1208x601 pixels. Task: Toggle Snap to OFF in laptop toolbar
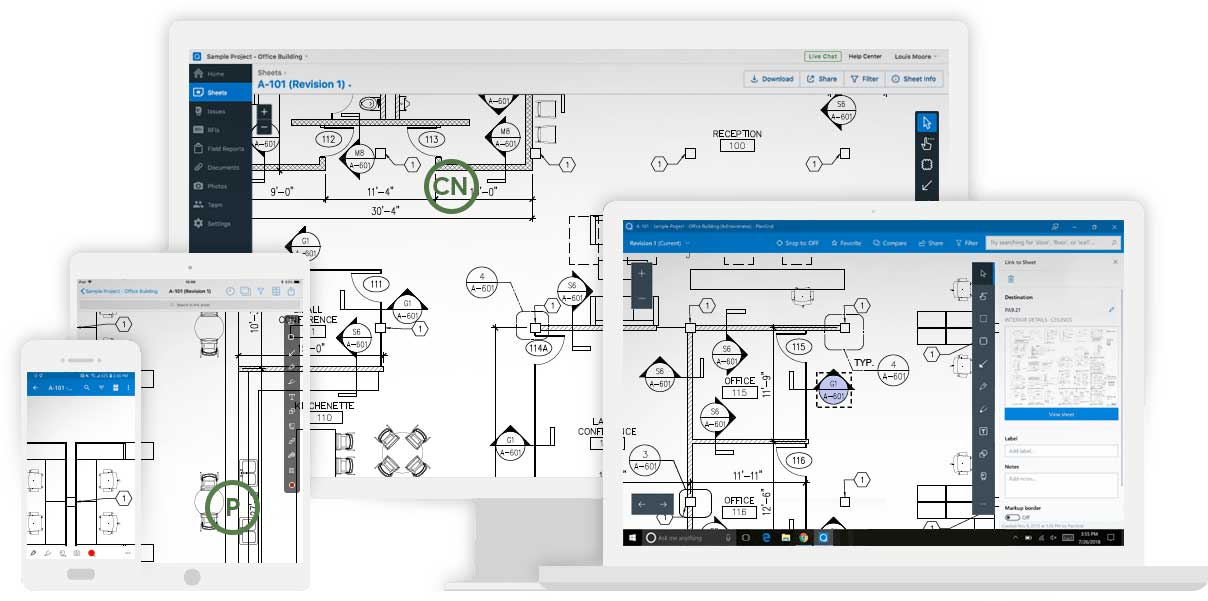[797, 243]
